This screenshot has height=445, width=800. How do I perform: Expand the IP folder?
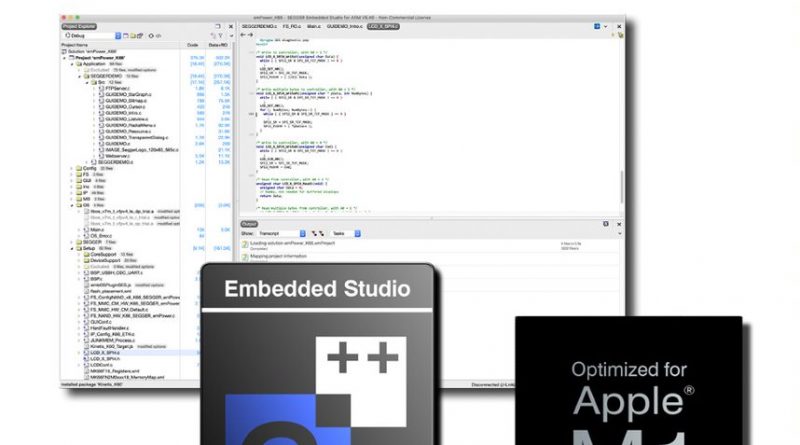pos(72,192)
